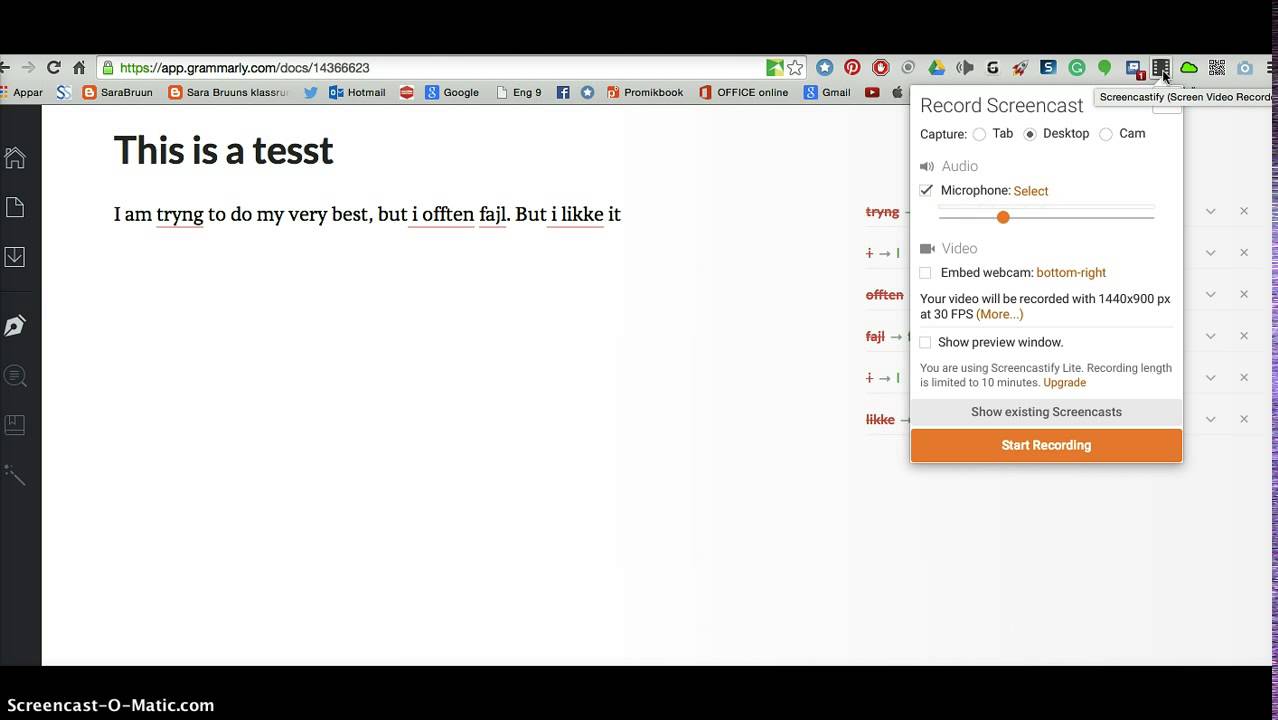Open the Promikbook bookmark

coord(645,92)
